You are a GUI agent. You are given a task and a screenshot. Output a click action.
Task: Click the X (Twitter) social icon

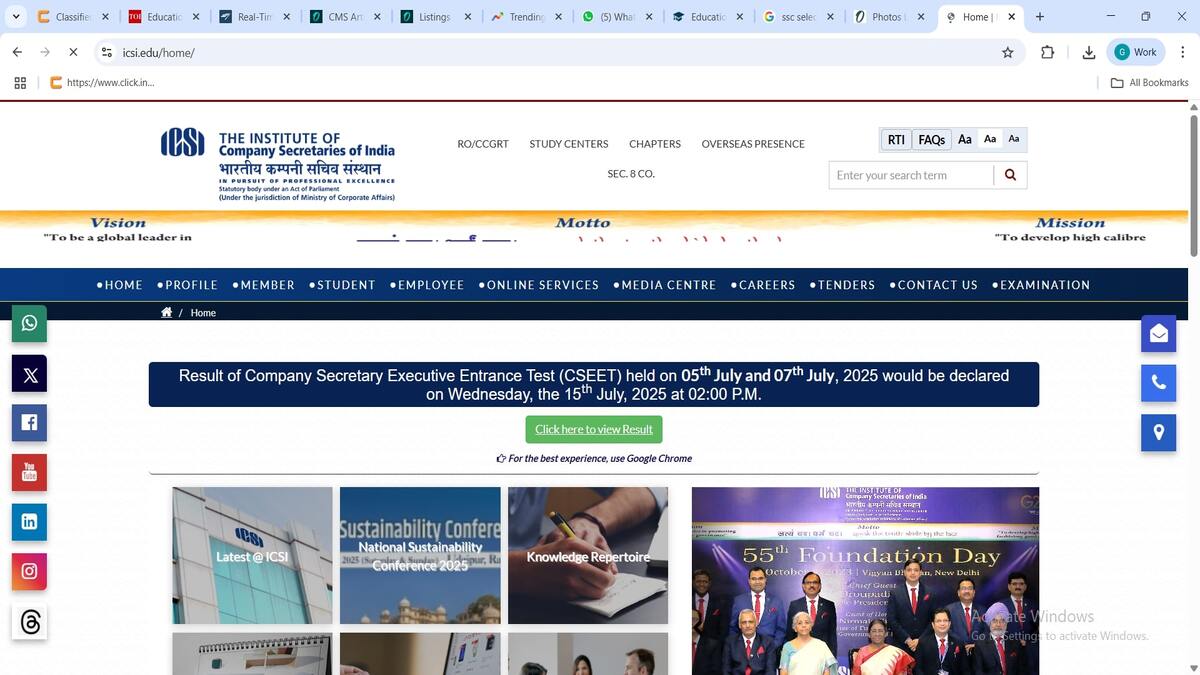[x=29, y=374]
